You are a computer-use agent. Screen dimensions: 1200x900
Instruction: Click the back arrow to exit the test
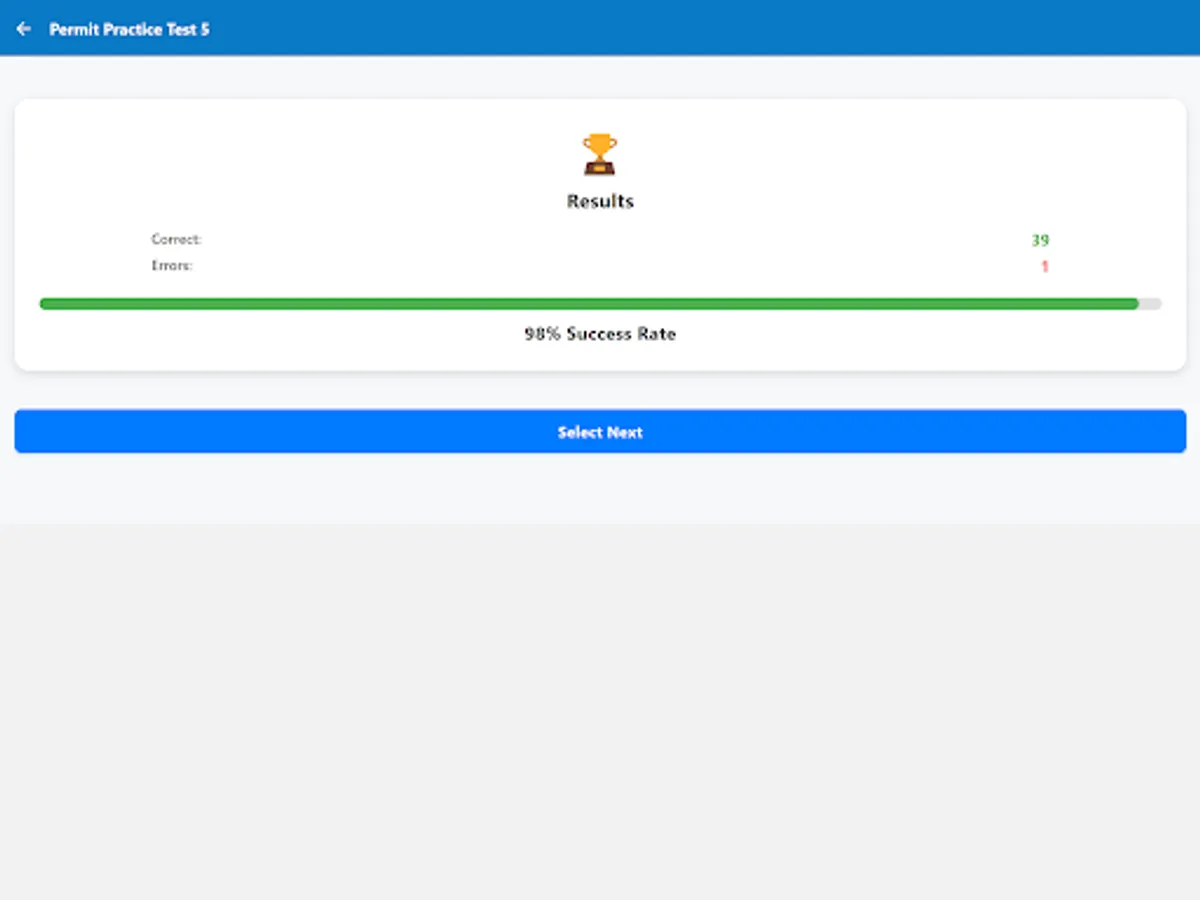[x=23, y=28]
